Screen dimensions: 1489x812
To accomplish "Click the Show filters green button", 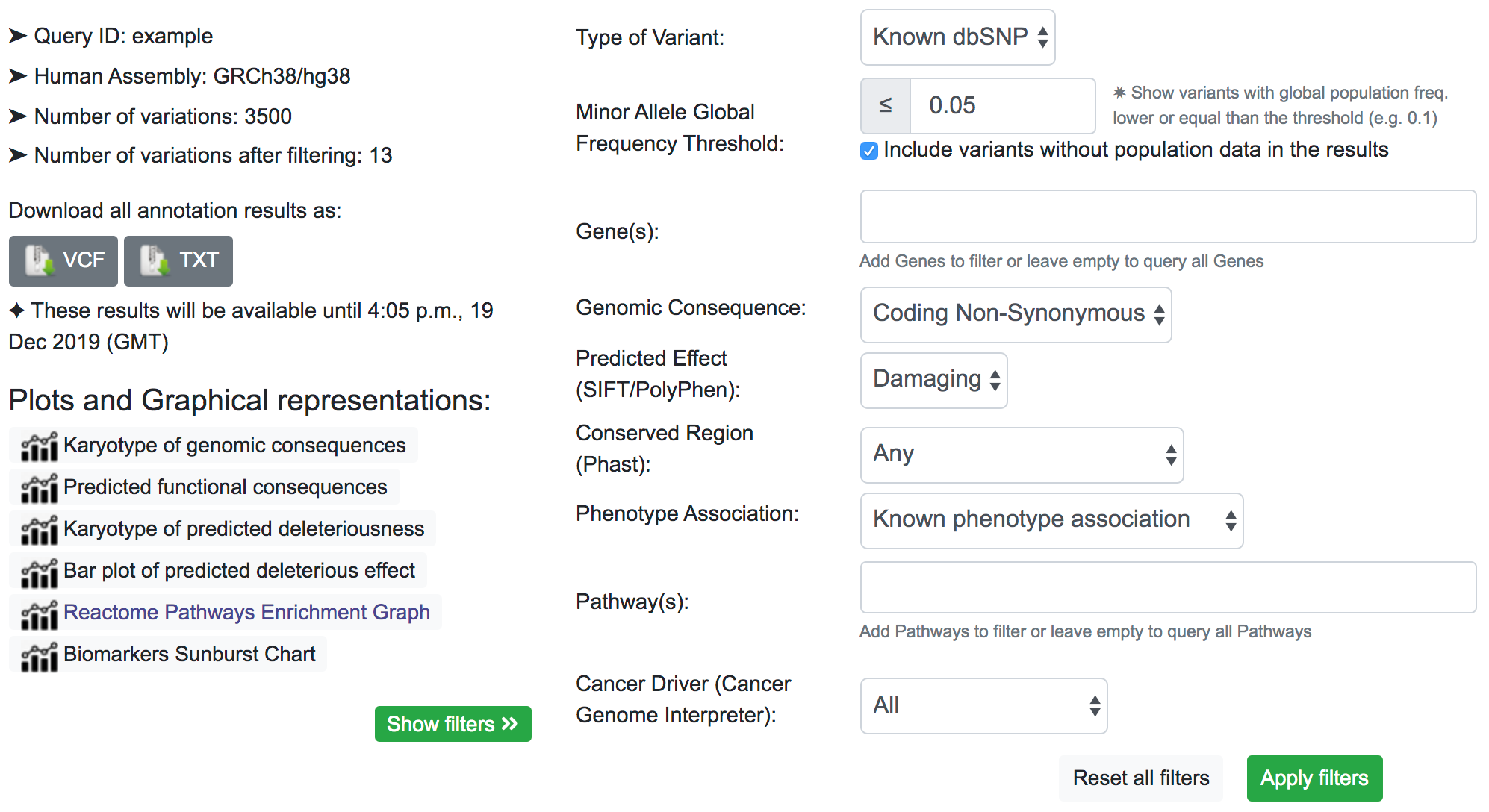I will pos(453,724).
